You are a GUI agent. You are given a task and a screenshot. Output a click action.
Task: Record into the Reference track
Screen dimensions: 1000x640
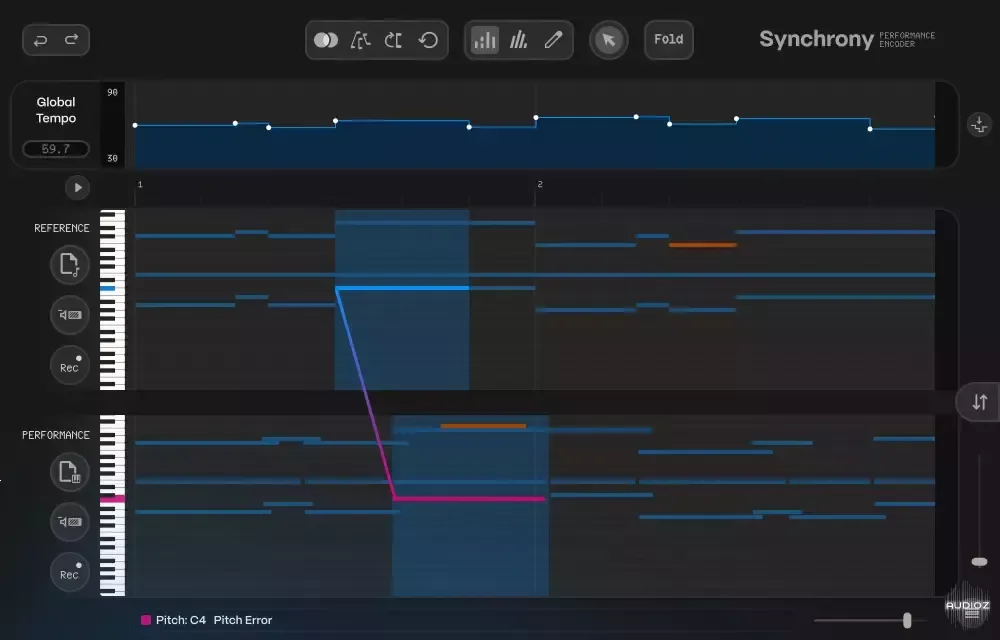tap(70, 365)
